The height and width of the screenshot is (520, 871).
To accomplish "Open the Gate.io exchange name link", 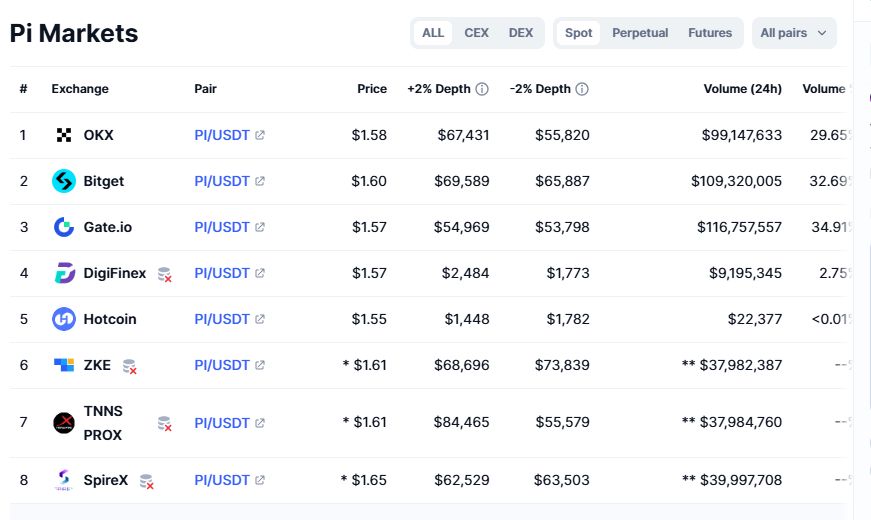I will (x=108, y=227).
